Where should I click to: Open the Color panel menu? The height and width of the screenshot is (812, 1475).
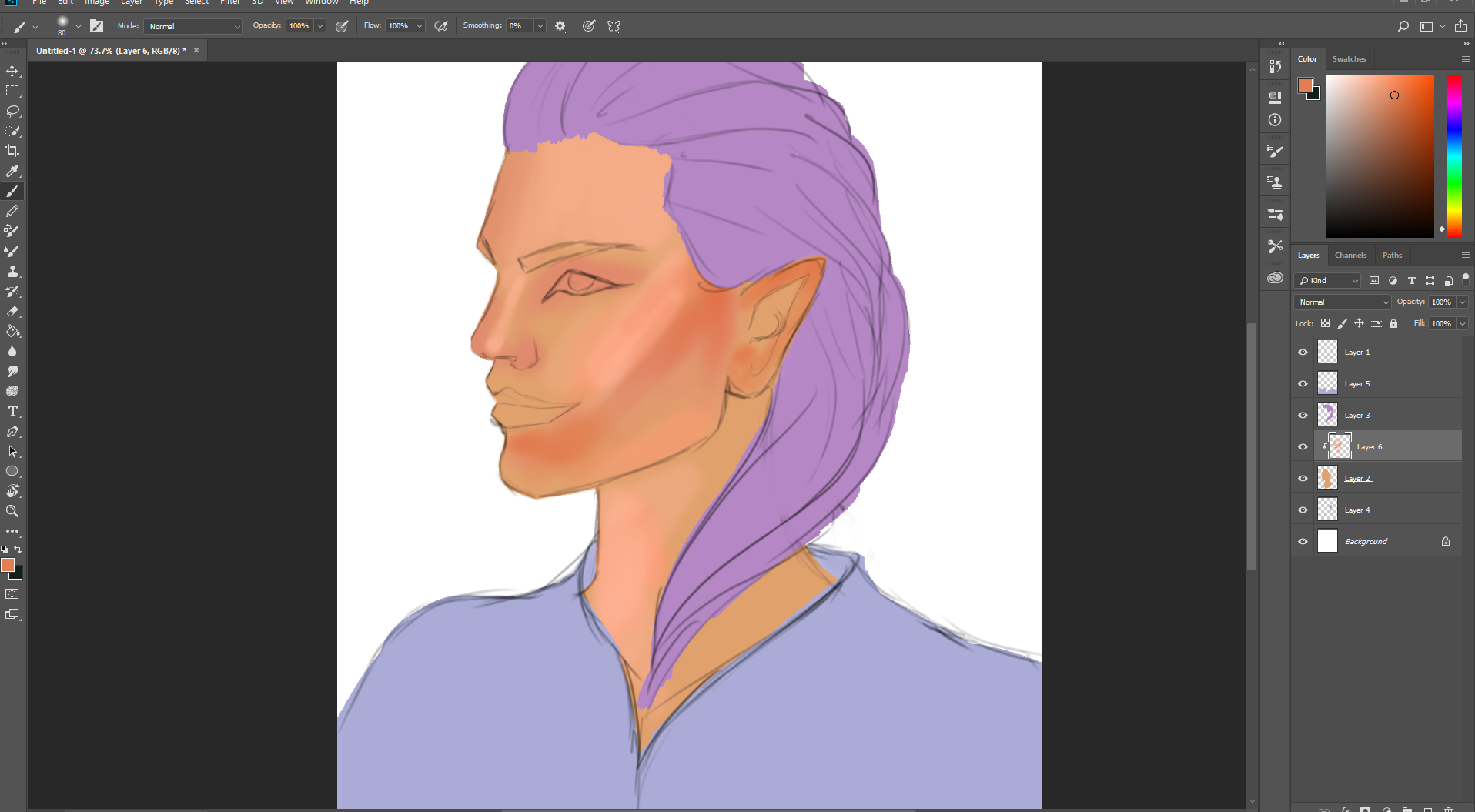click(x=1465, y=59)
